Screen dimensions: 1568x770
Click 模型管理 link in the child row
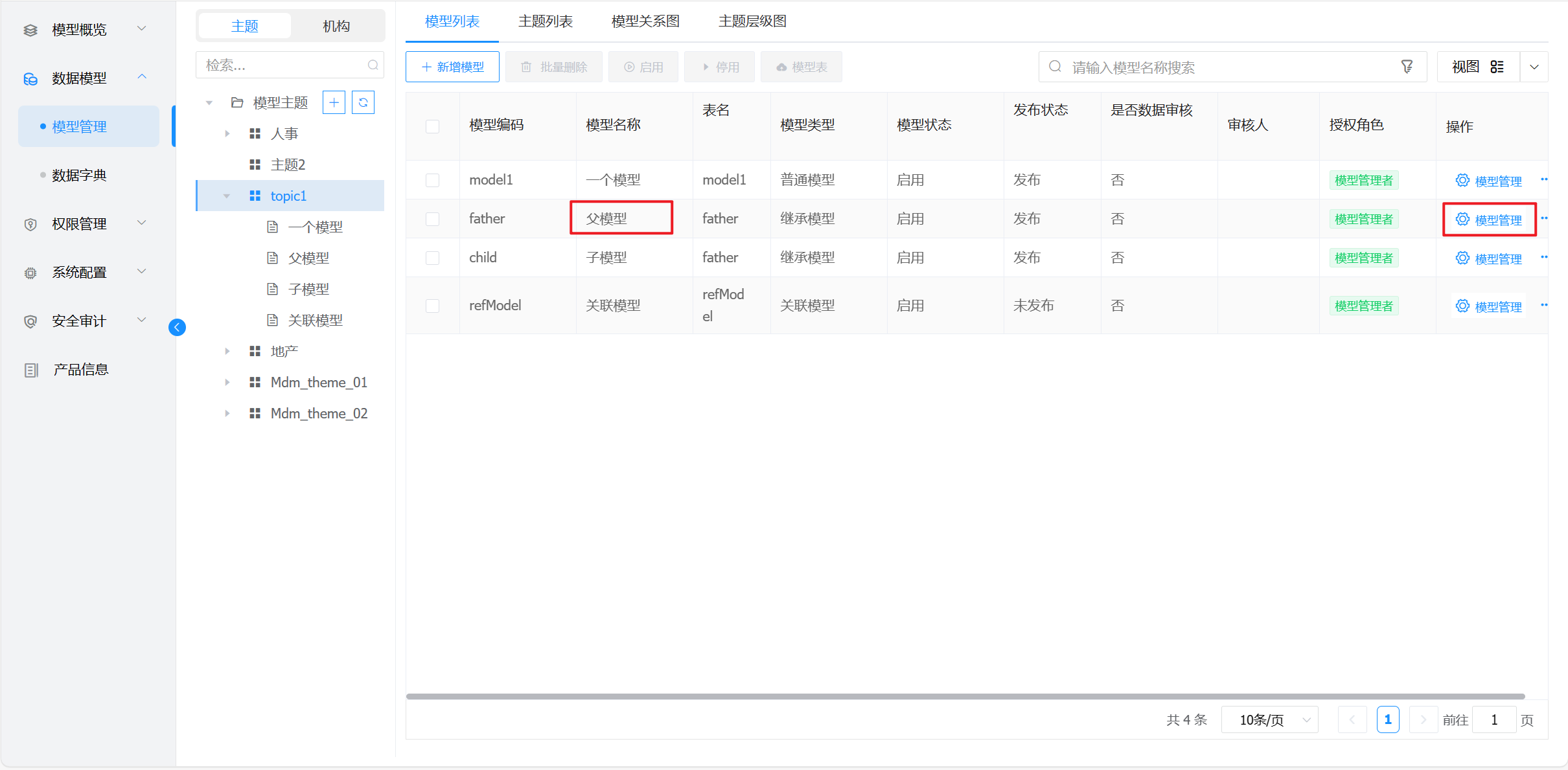click(x=1497, y=258)
